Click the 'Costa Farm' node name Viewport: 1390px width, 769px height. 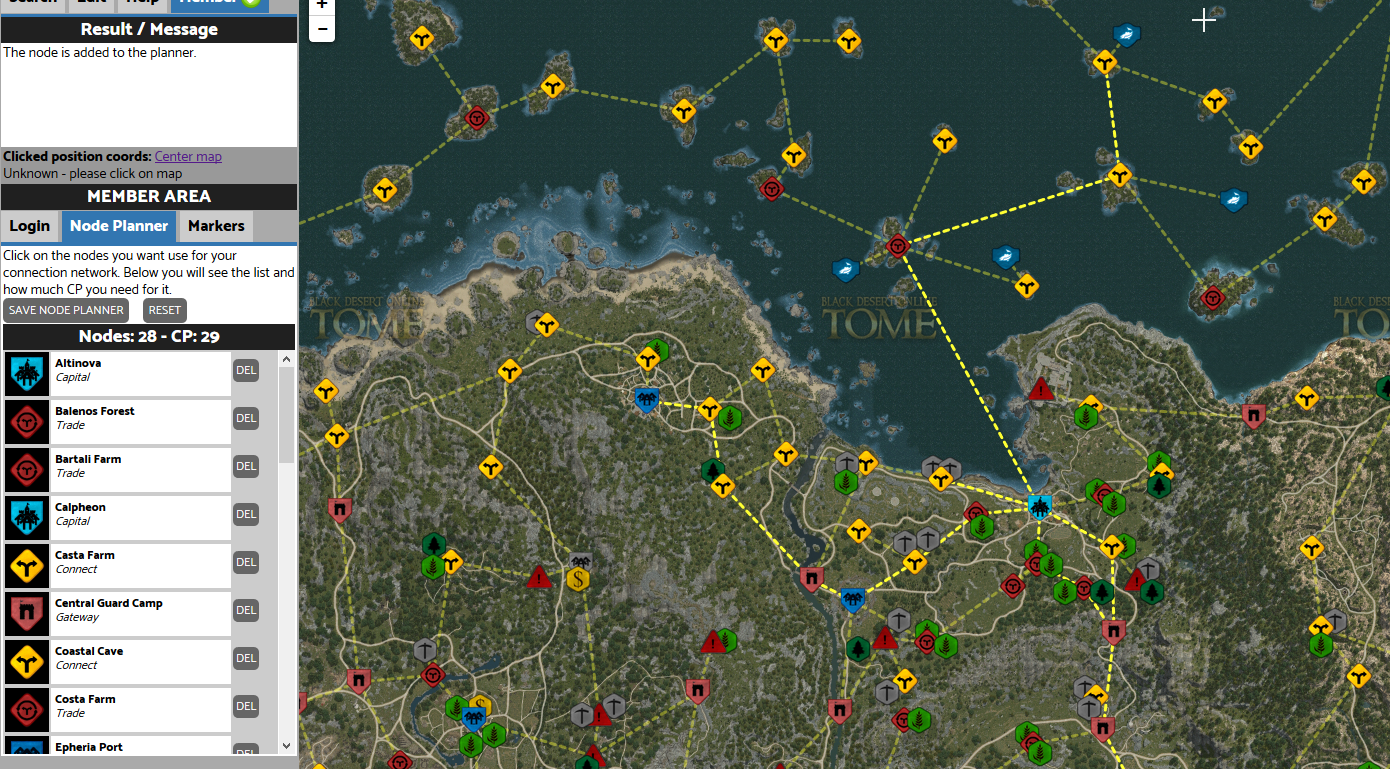pyautogui.click(x=85, y=699)
